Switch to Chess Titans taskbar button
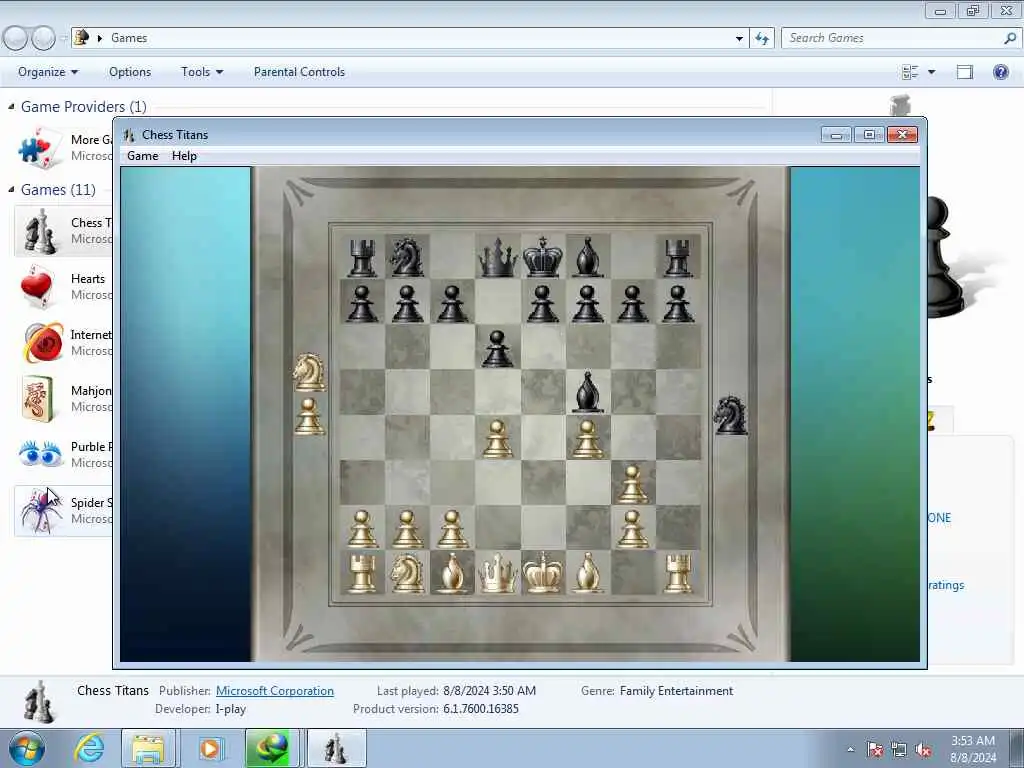Viewport: 1024px width, 768px height. [336, 748]
